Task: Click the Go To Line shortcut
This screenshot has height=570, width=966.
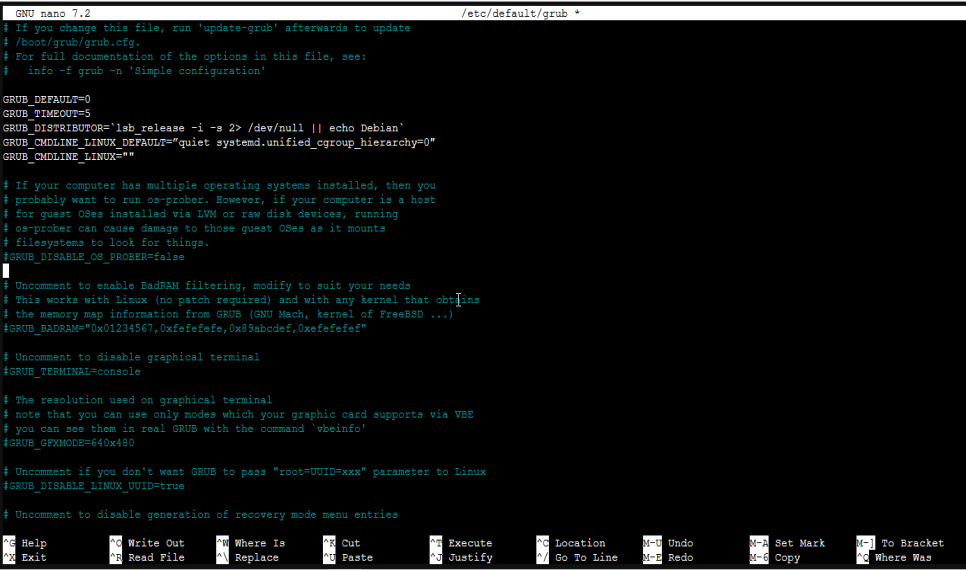Action: click(x=586, y=557)
